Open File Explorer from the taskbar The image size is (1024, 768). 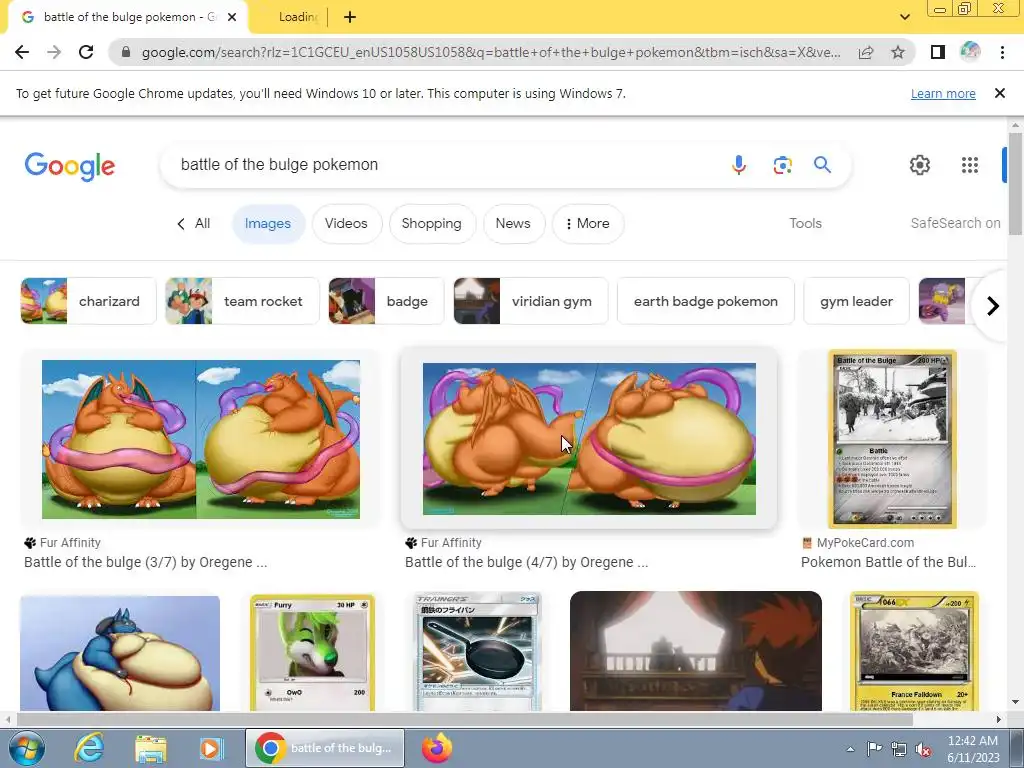pyautogui.click(x=151, y=748)
